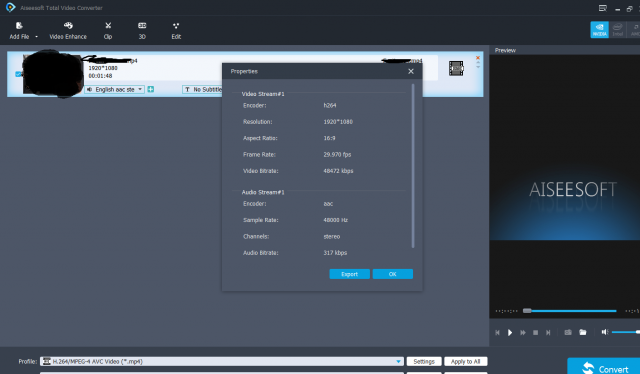Minimize the Aiseesoft window
Screen dimensions: 640x374
click(617, 9)
